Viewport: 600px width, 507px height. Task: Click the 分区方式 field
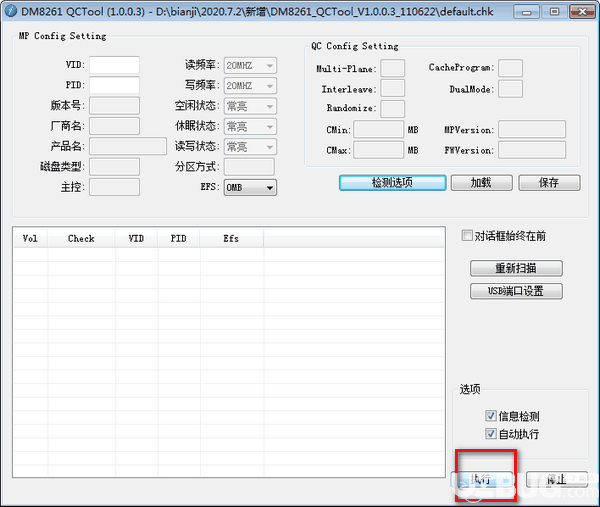pos(249,167)
